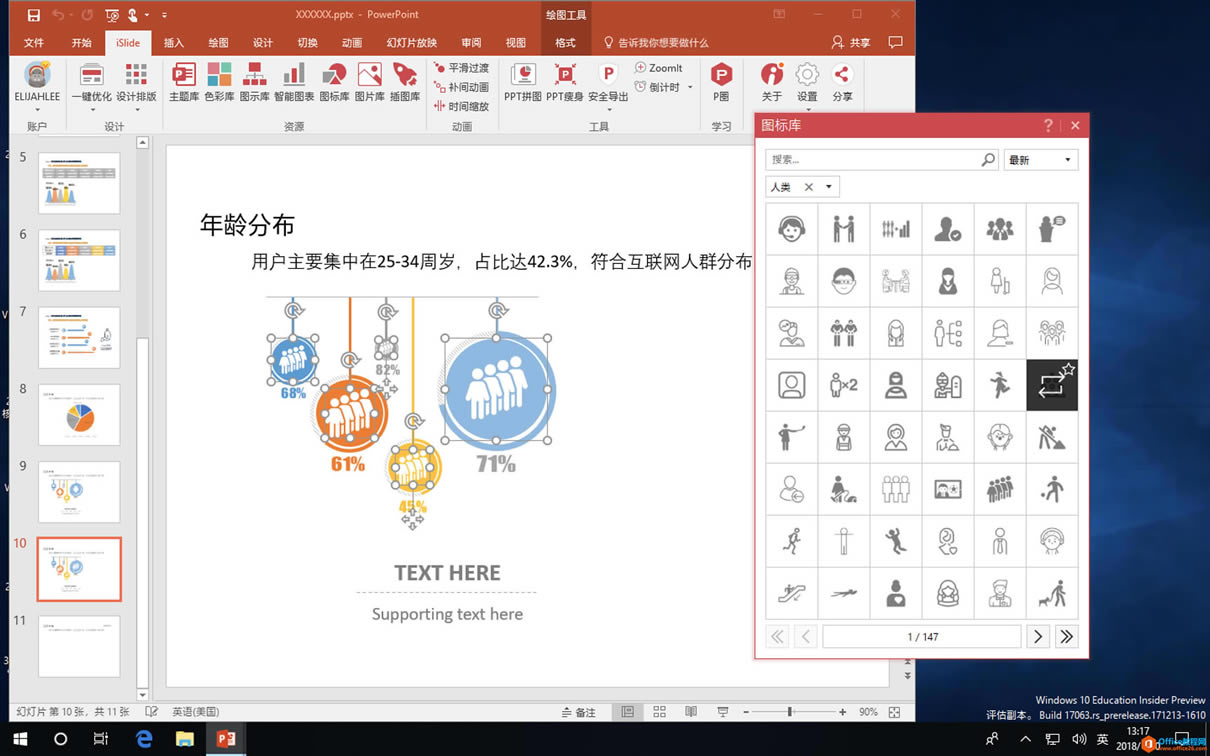This screenshot has width=1210, height=756.
Task: Open the 绘图工具 格式 tab
Action: [565, 43]
